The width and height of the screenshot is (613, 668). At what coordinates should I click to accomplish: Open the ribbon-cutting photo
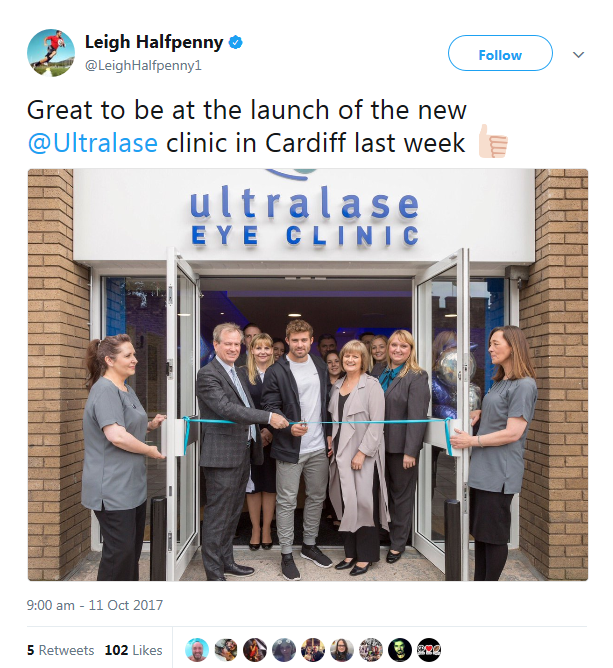tap(308, 374)
